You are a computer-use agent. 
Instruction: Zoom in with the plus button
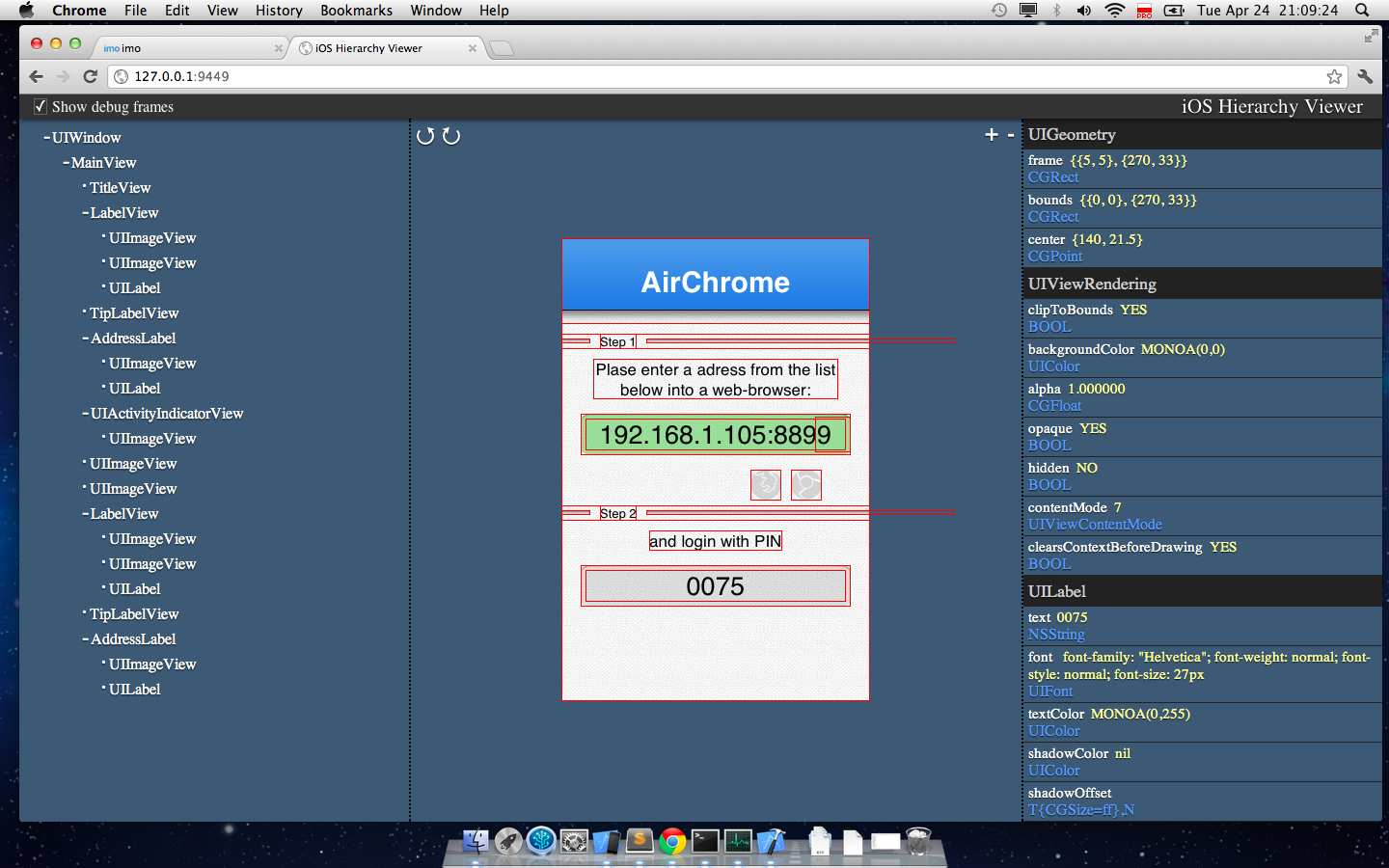[x=992, y=135]
